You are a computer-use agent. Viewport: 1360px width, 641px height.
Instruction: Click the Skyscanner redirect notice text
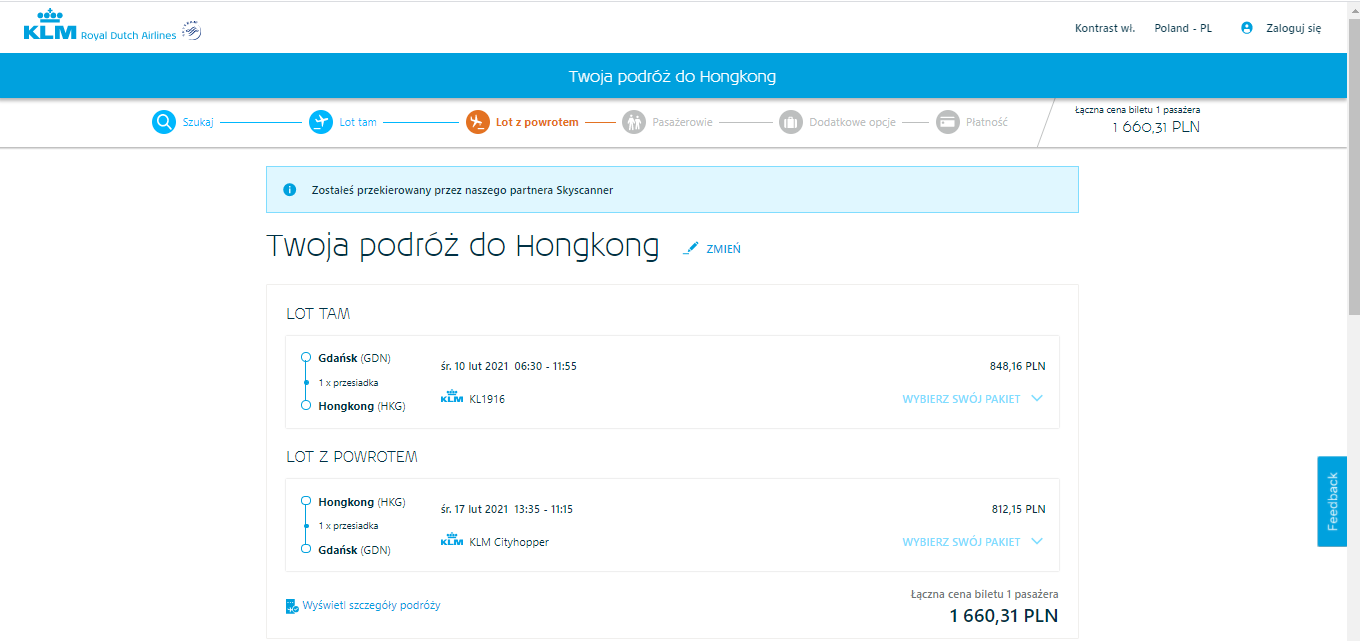(x=461, y=190)
